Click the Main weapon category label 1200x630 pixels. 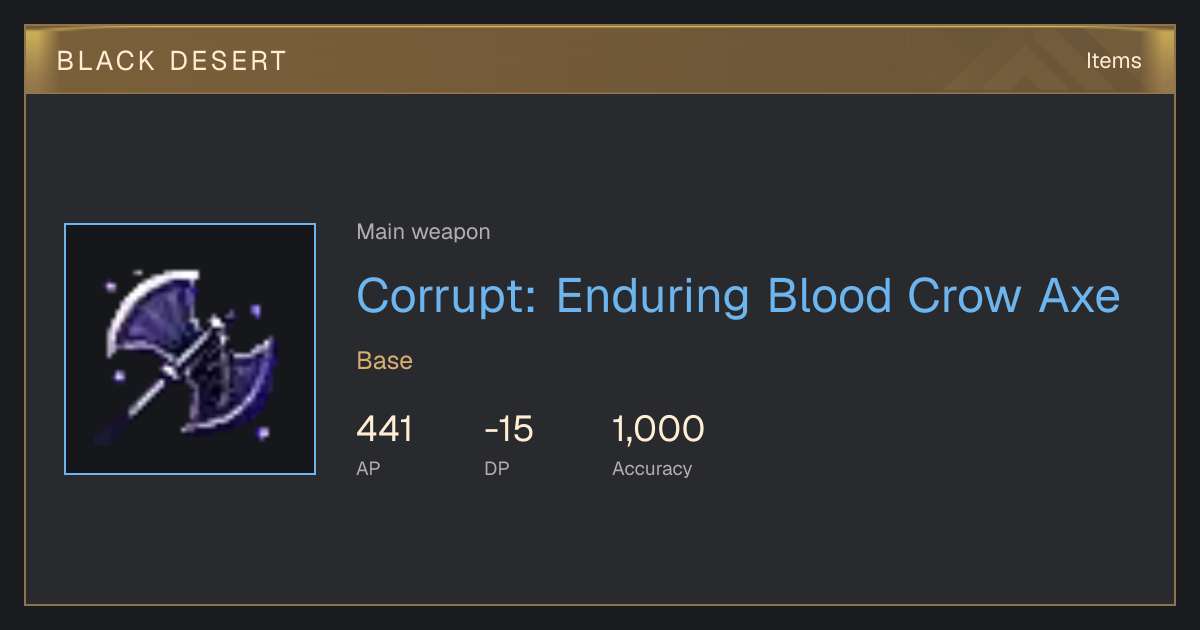pos(423,232)
